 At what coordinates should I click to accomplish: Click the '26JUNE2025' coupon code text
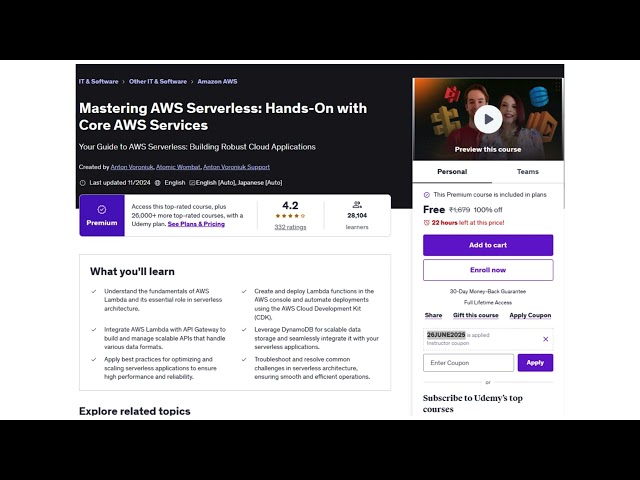tap(446, 335)
